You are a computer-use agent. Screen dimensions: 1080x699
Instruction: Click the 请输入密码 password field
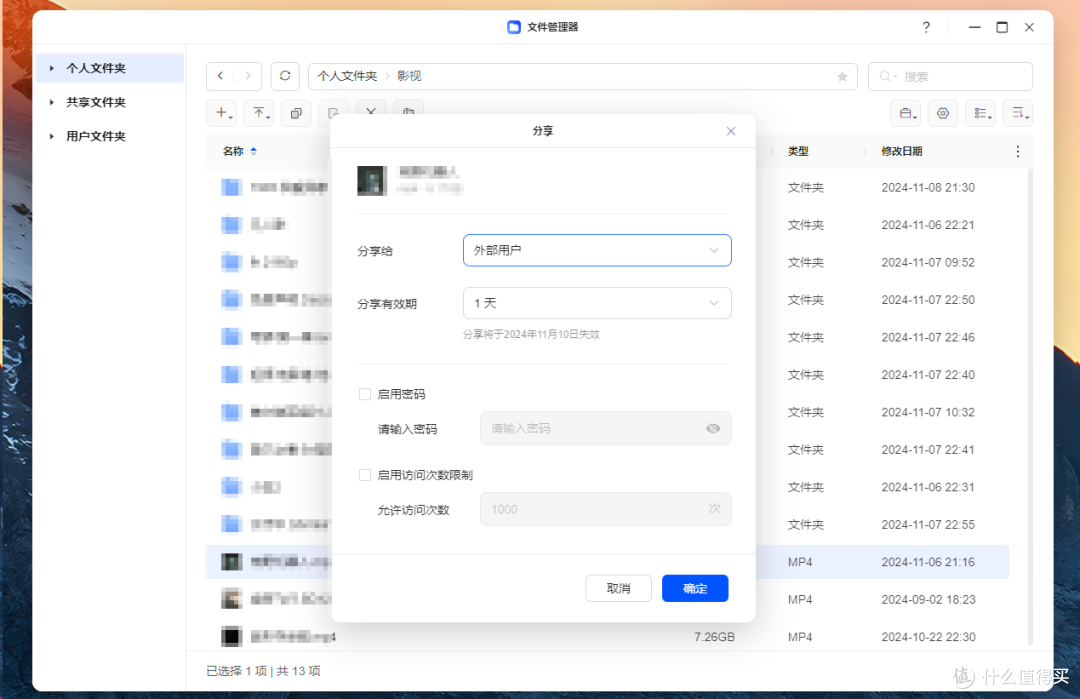[x=605, y=428]
